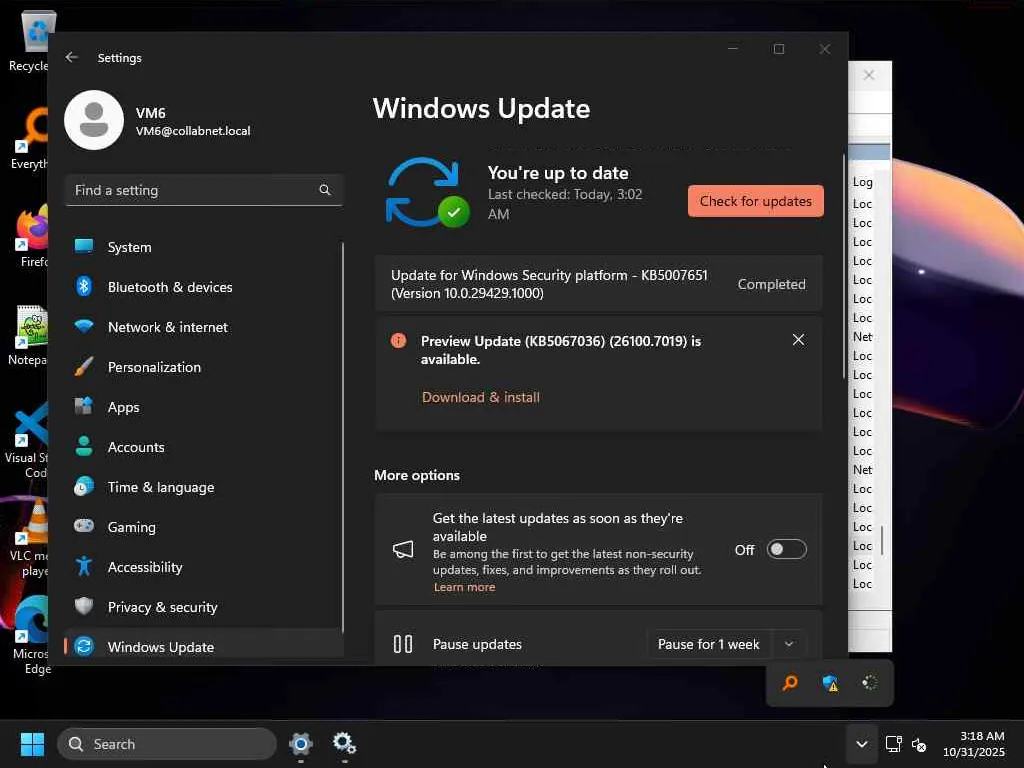
Task: Click Pause for 1 week button
Action: 709,644
